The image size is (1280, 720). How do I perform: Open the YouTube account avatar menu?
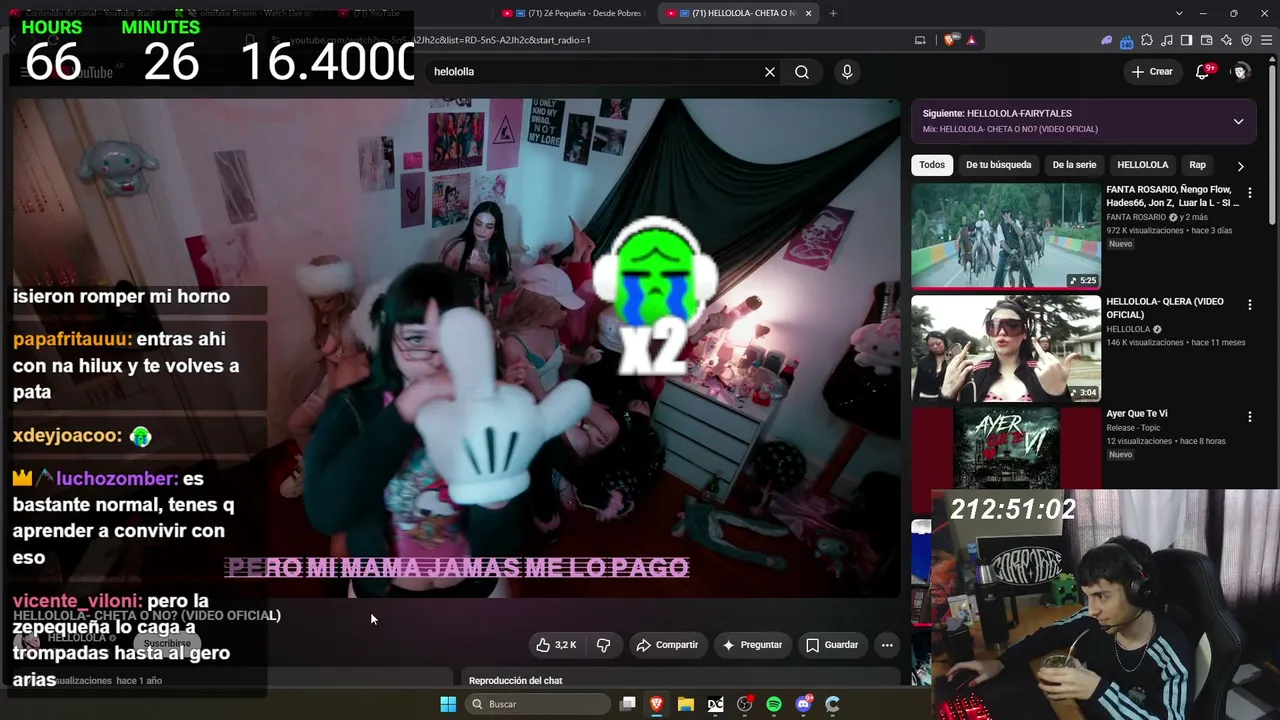click(1241, 72)
